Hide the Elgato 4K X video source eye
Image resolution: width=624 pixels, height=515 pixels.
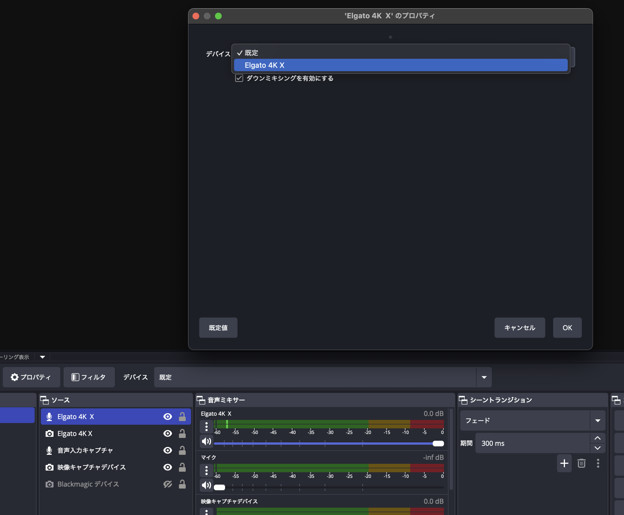pos(168,433)
